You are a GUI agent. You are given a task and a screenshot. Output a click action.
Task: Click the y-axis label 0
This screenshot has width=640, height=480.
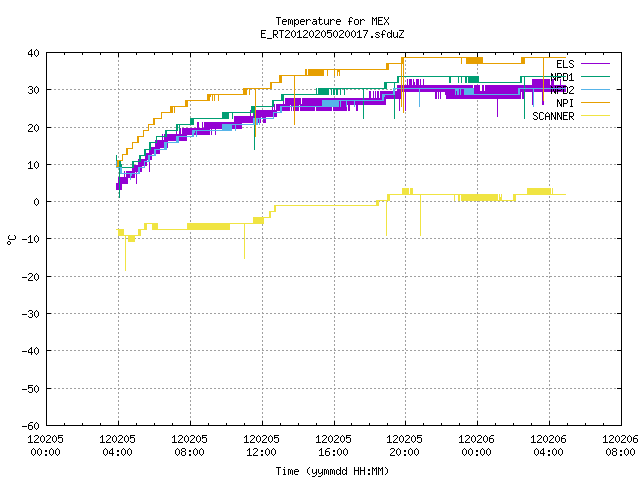pos(36,202)
